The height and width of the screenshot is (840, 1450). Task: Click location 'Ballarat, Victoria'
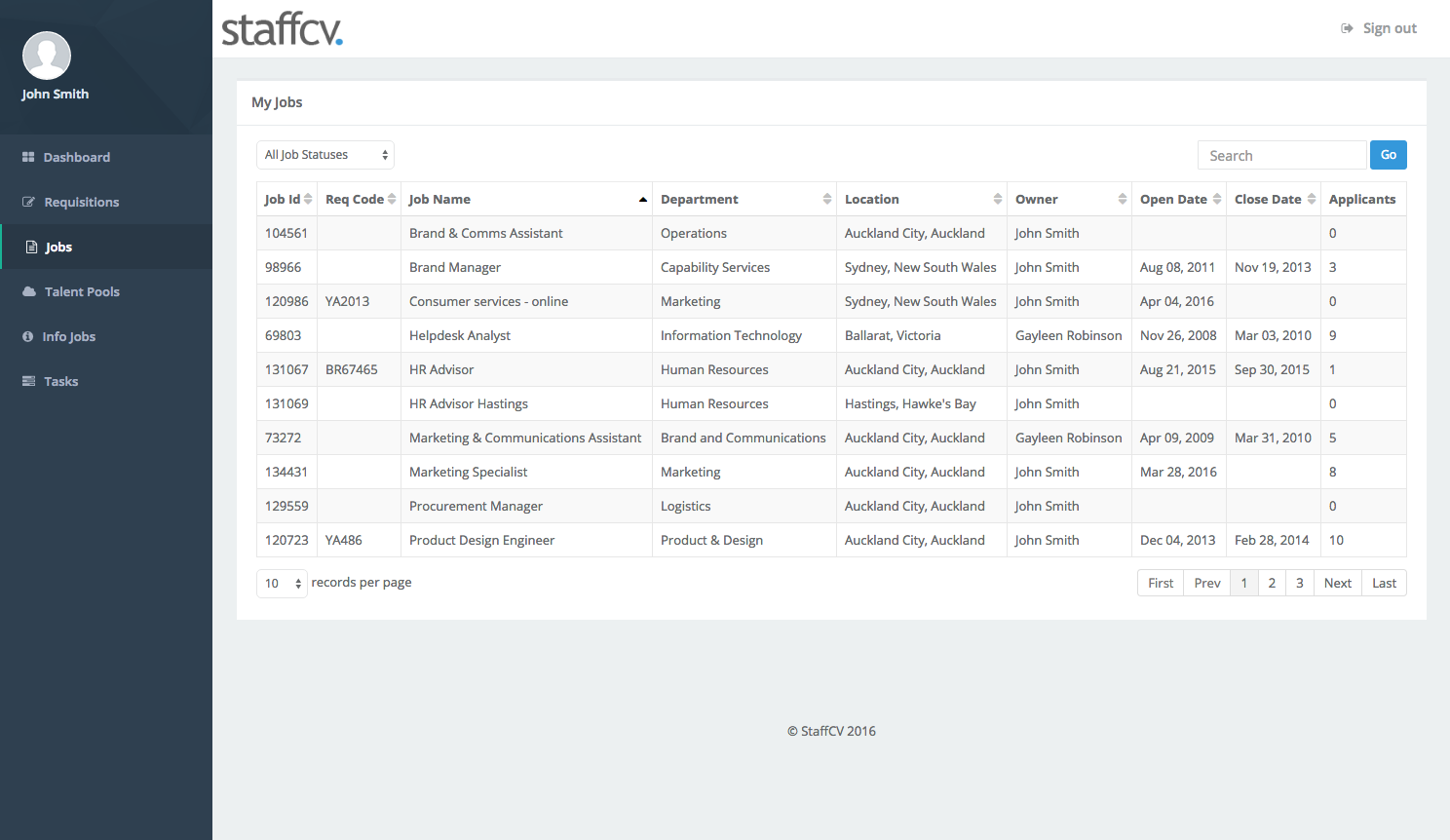point(893,335)
